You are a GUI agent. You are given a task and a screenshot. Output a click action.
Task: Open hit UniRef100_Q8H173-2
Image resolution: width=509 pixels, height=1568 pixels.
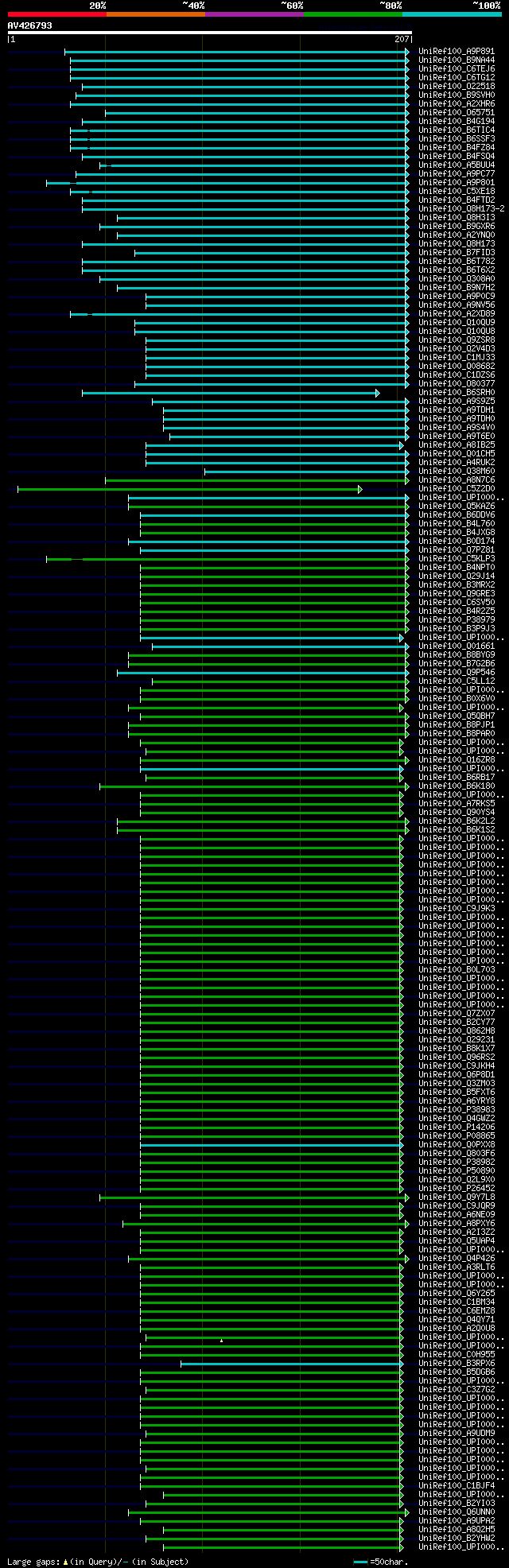(461, 209)
